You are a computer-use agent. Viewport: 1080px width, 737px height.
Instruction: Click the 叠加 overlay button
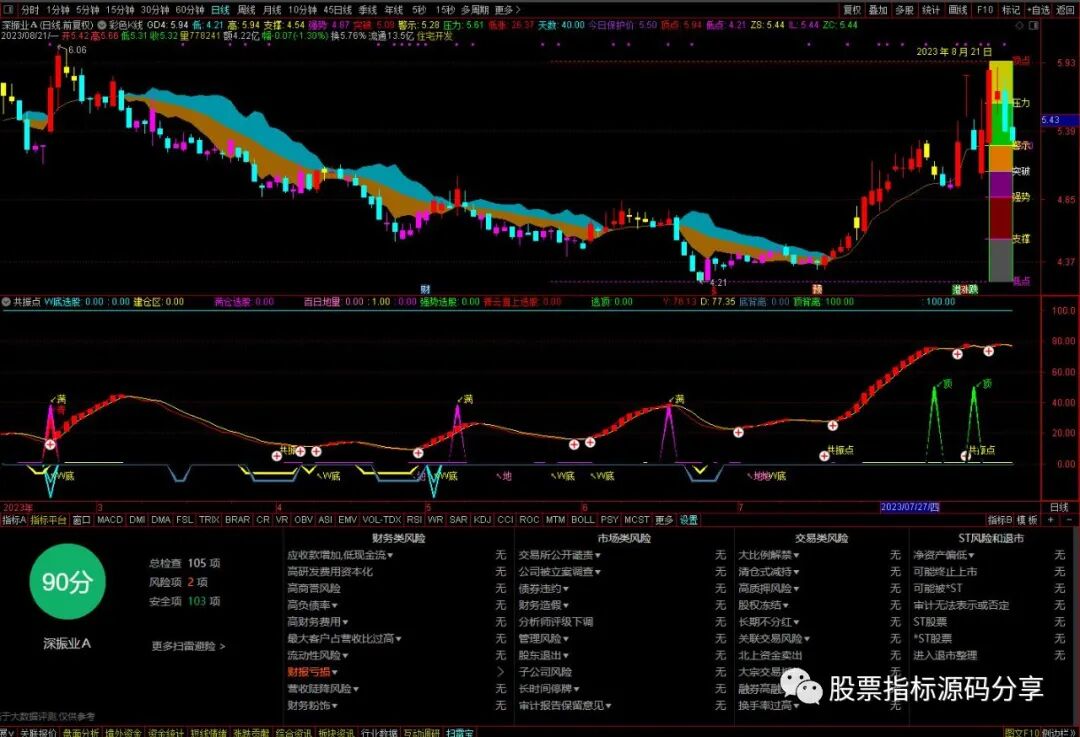click(878, 10)
